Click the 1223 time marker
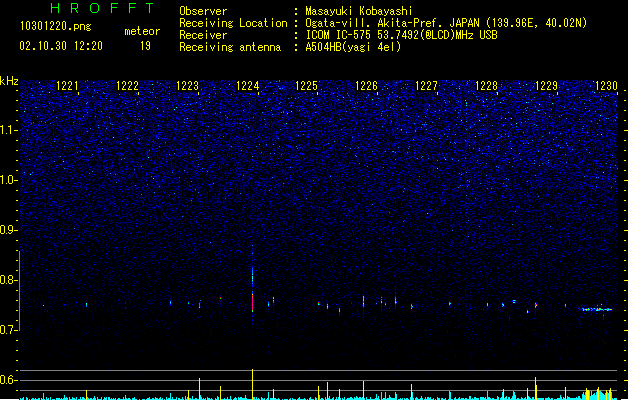629x400 pixels. pyautogui.click(x=187, y=86)
